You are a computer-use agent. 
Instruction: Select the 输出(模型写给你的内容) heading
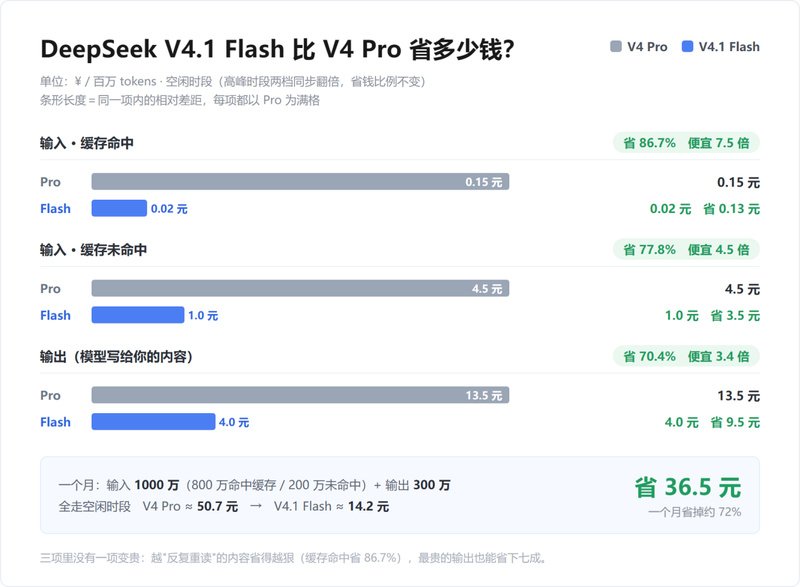[x=116, y=356]
